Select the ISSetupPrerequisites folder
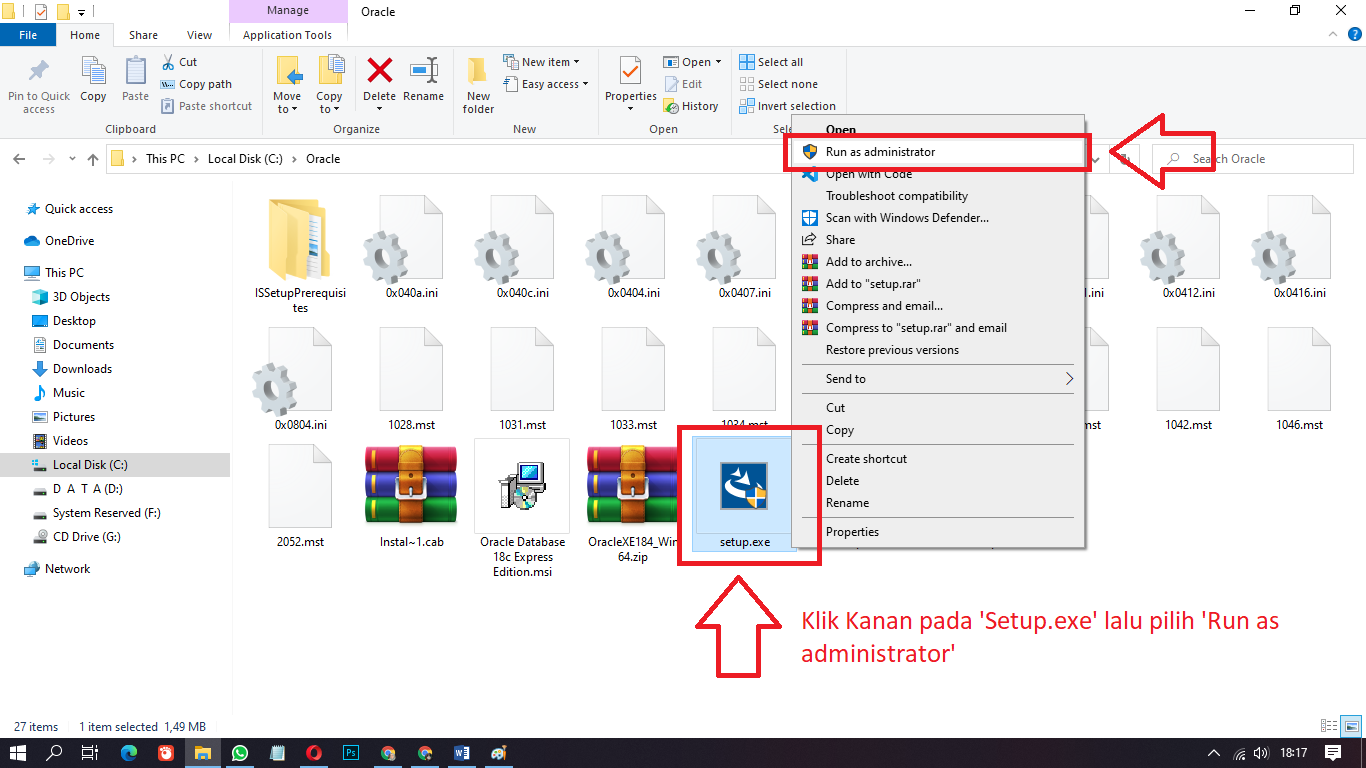The width and height of the screenshot is (1366, 768). (x=301, y=256)
